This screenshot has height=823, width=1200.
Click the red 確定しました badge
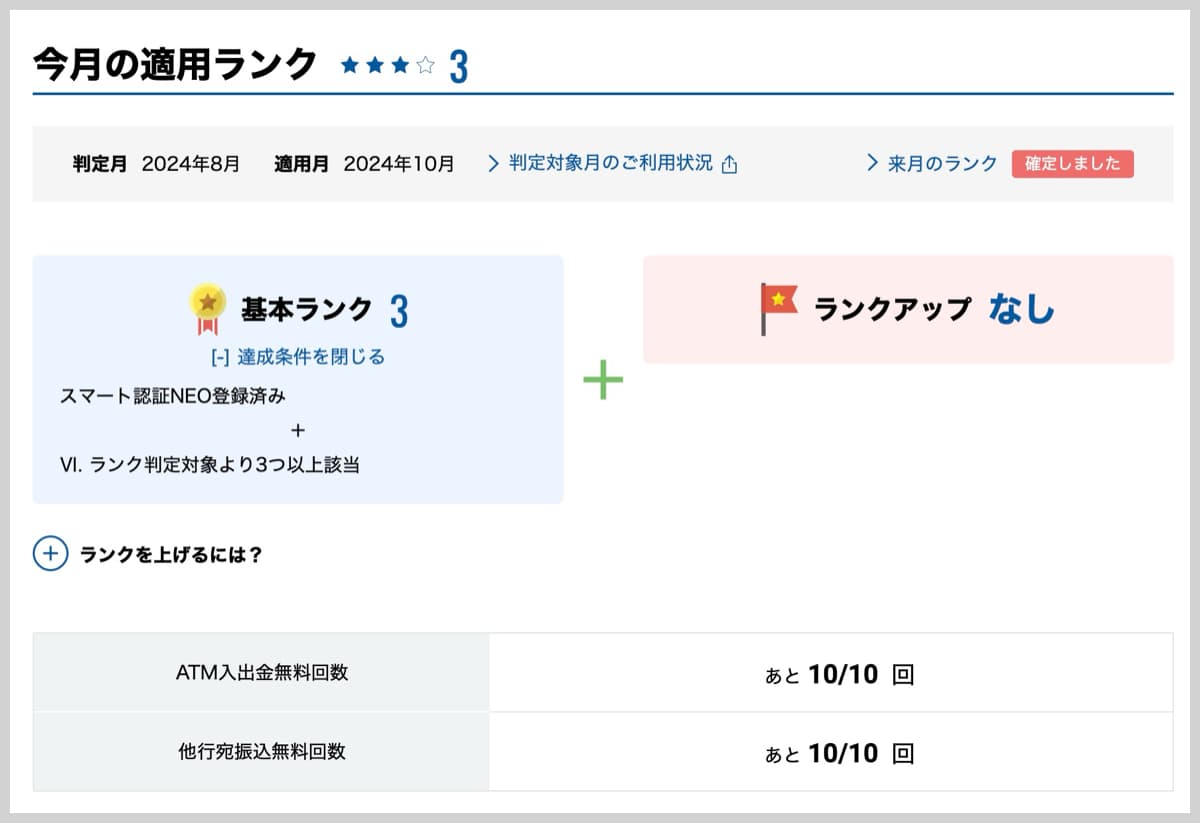pyautogui.click(x=1072, y=164)
